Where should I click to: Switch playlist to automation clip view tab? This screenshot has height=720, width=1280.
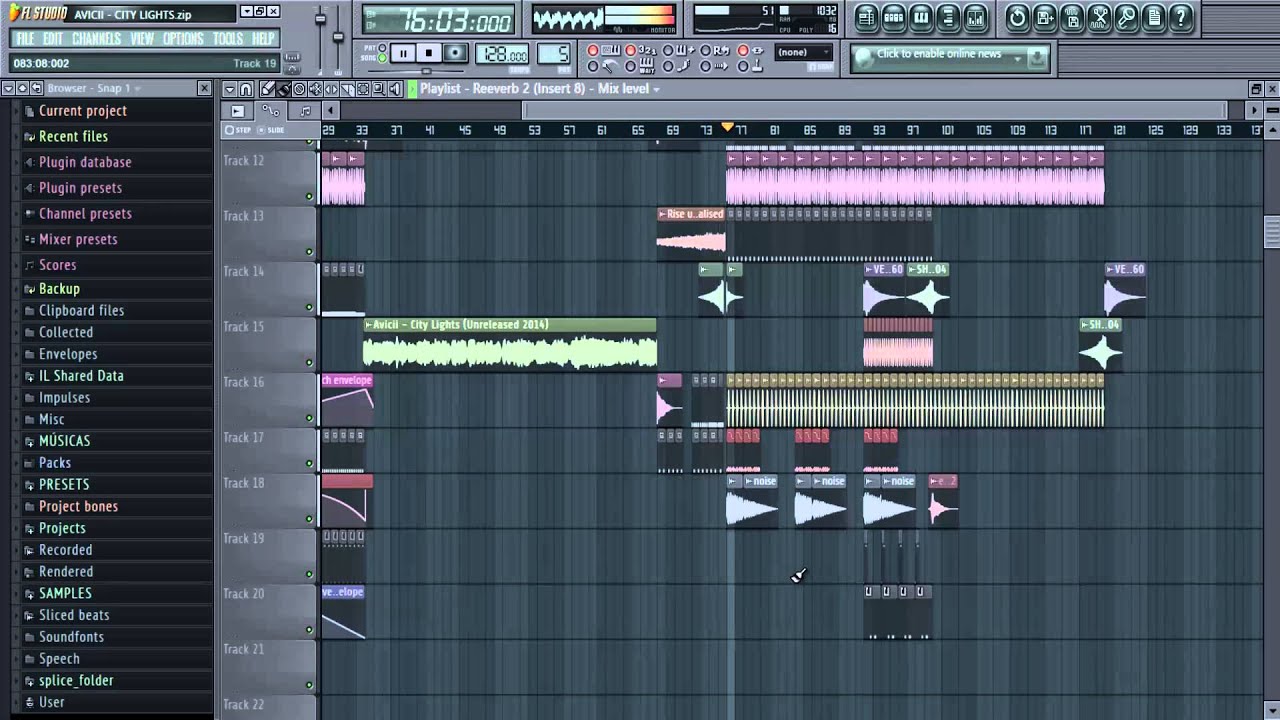pyautogui.click(x=271, y=111)
